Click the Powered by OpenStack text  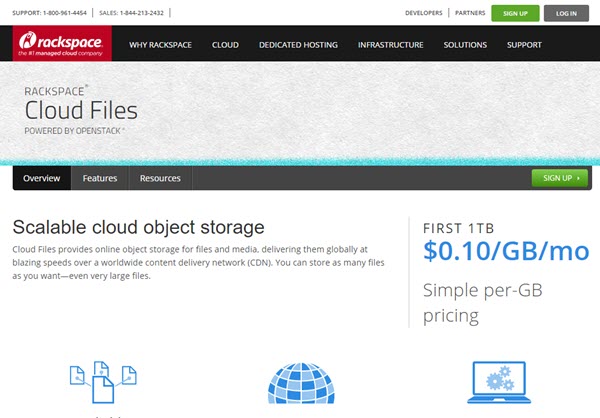[74, 131]
